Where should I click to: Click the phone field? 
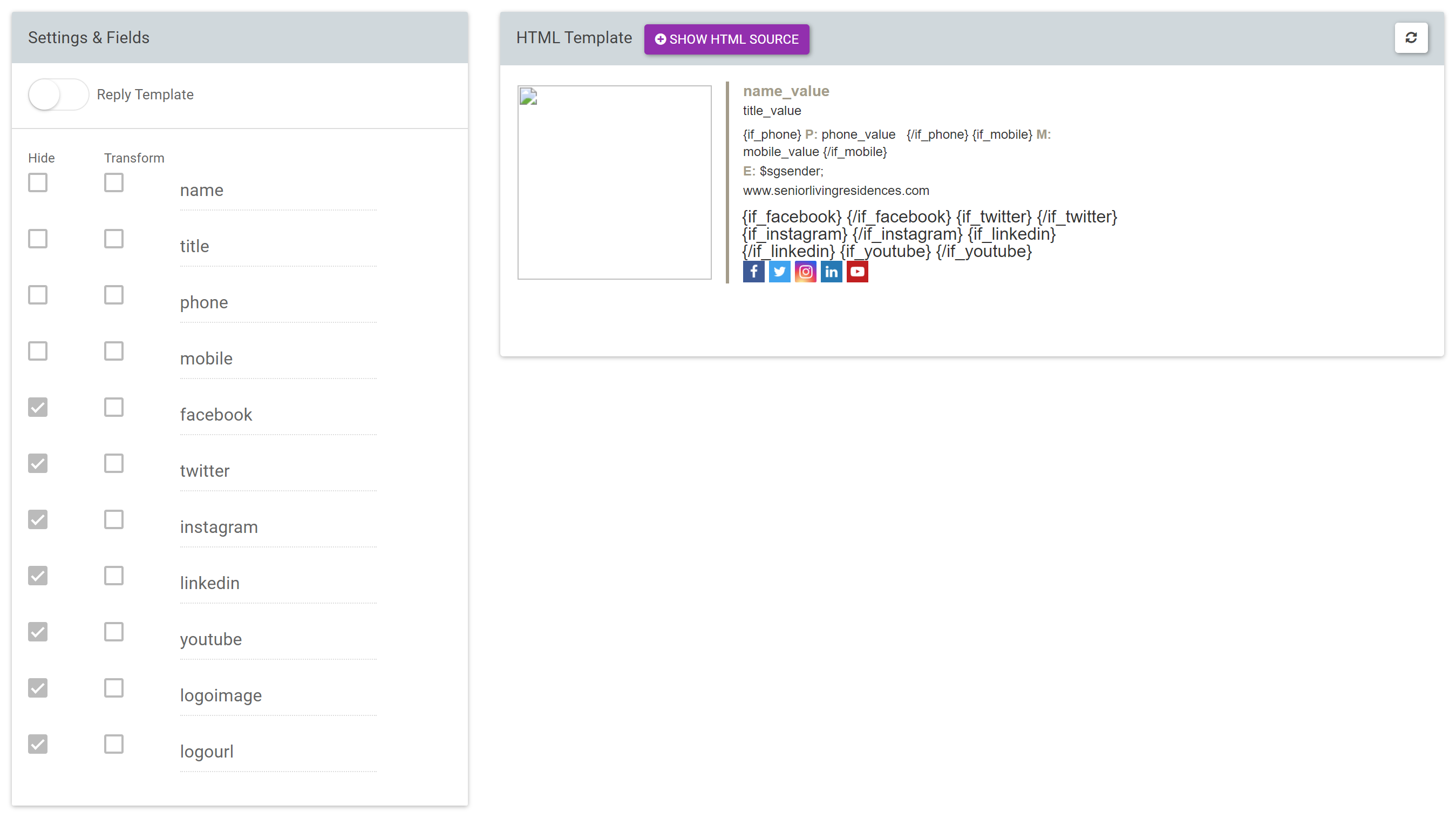point(278,303)
